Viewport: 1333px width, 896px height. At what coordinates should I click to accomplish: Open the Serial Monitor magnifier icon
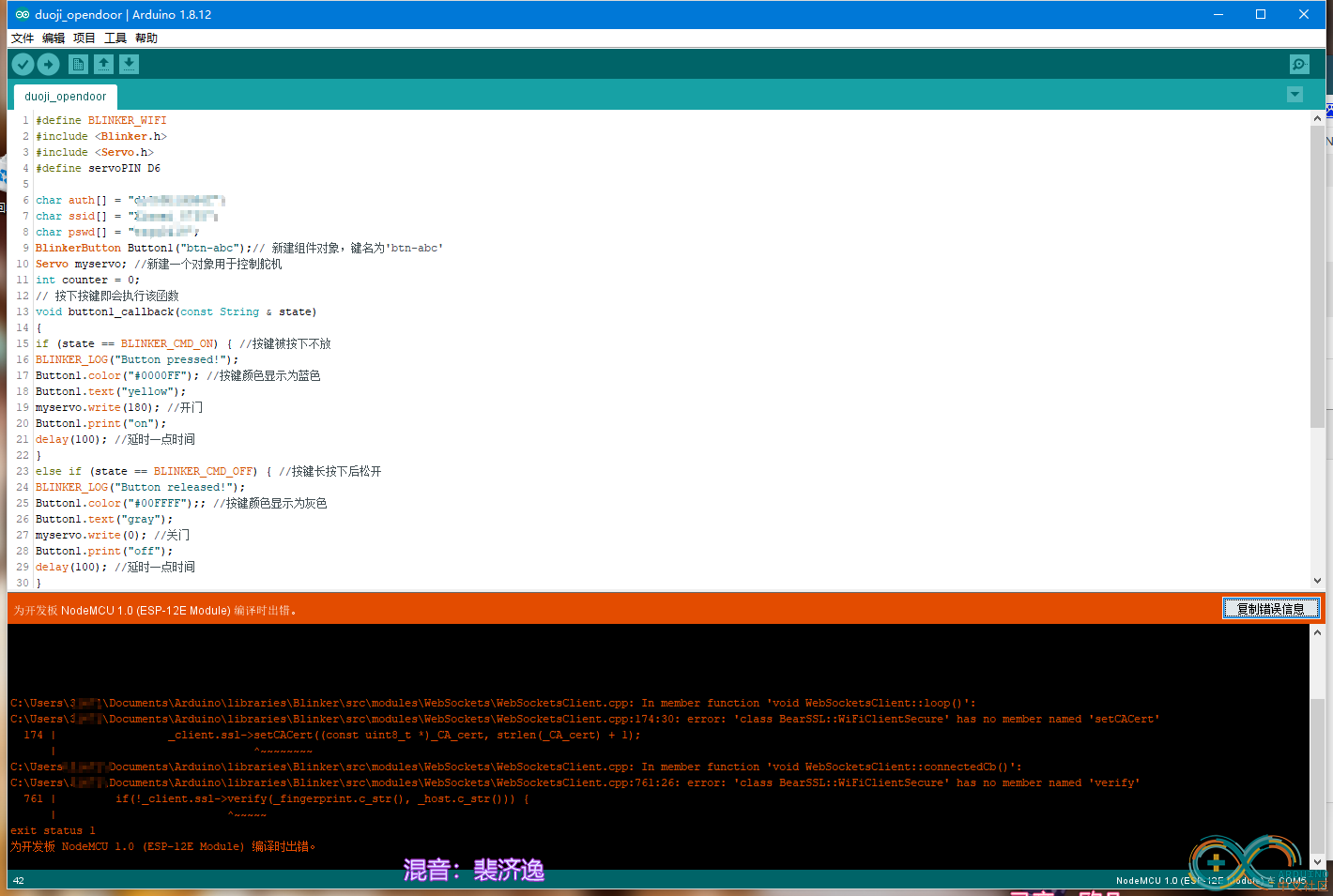pyautogui.click(x=1299, y=64)
